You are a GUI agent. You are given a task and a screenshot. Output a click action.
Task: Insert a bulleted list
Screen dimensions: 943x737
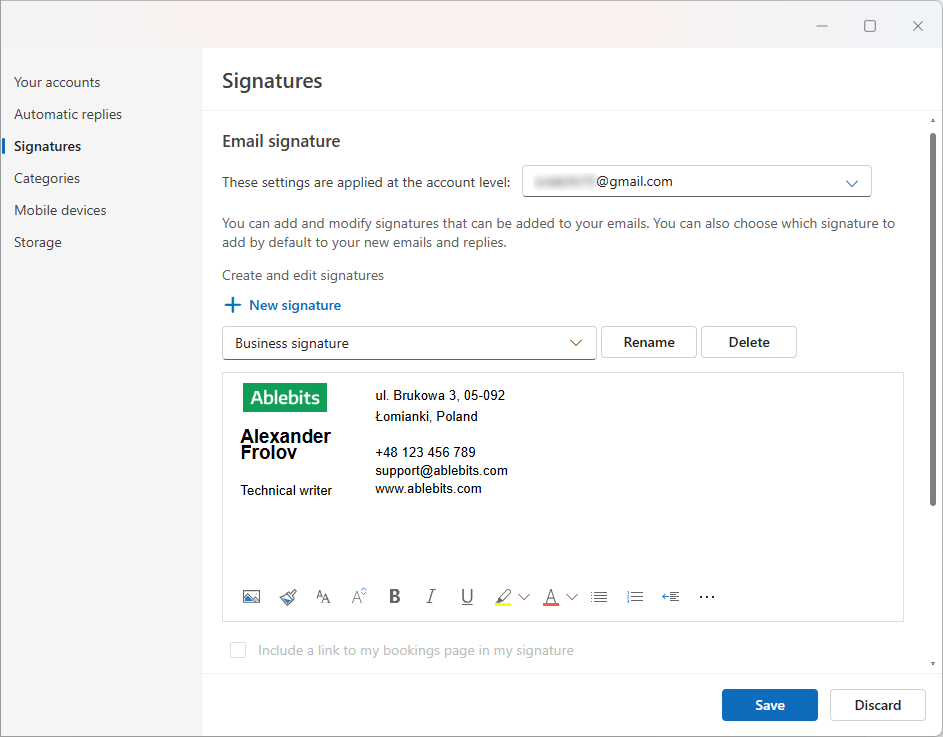click(x=599, y=597)
